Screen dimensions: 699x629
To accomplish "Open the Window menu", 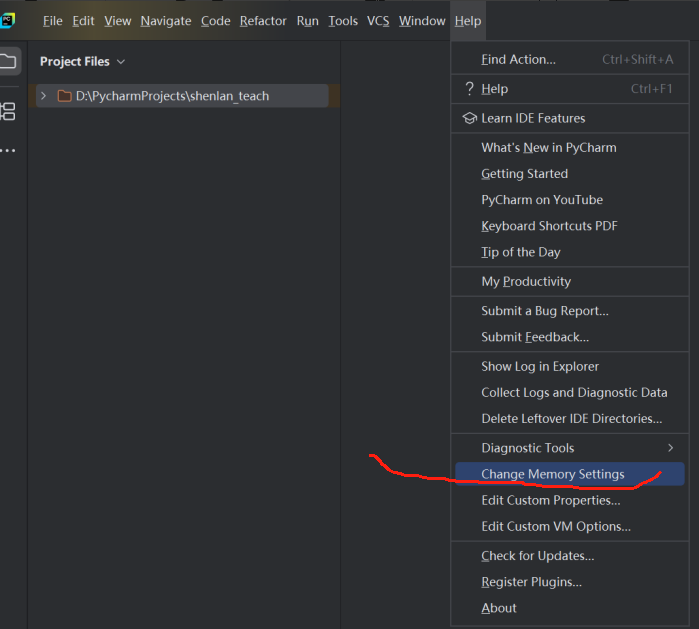I will [422, 21].
